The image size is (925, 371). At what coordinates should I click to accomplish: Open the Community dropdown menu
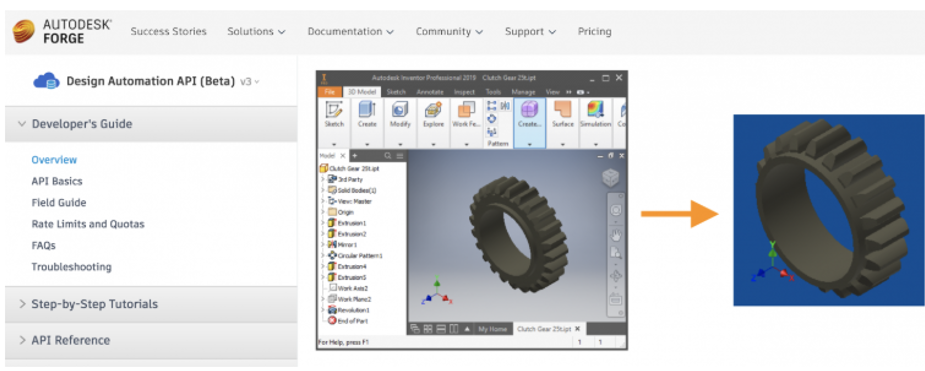tap(450, 31)
